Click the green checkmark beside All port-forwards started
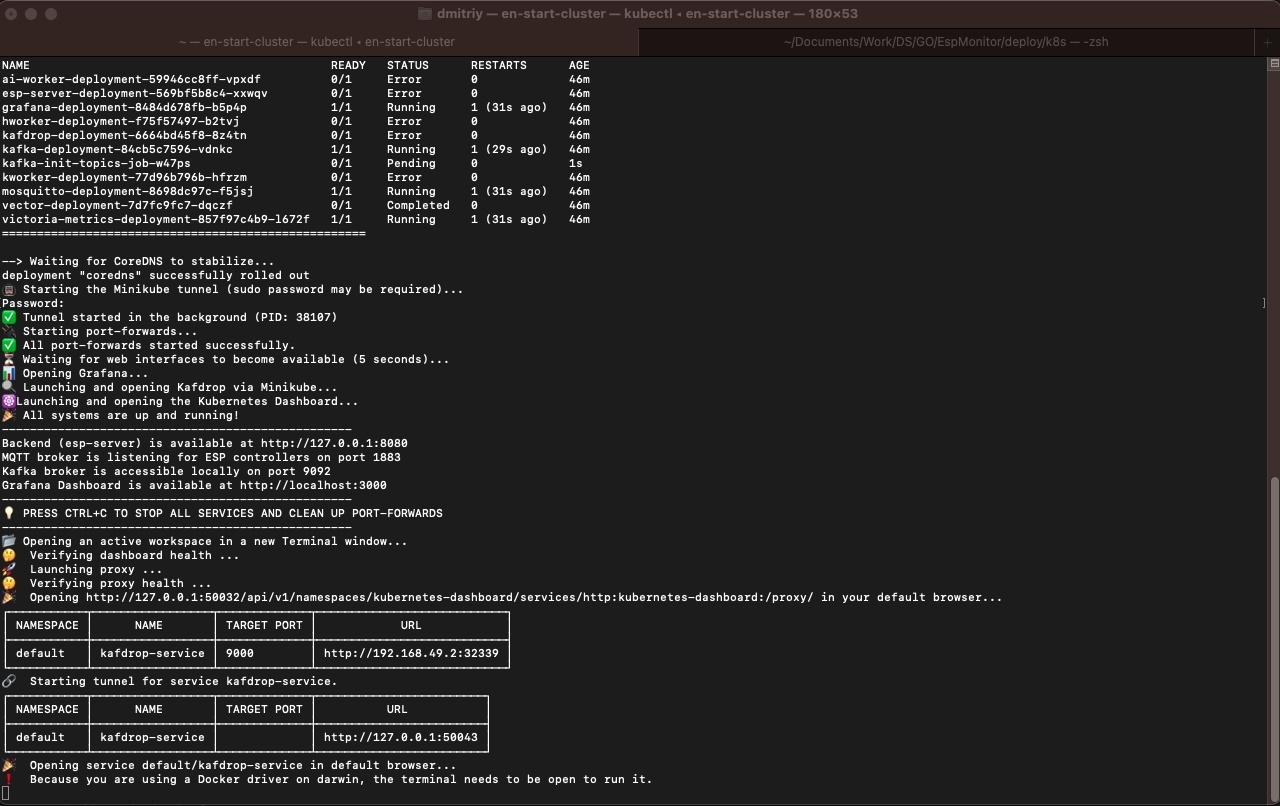The image size is (1280, 806). (9, 345)
